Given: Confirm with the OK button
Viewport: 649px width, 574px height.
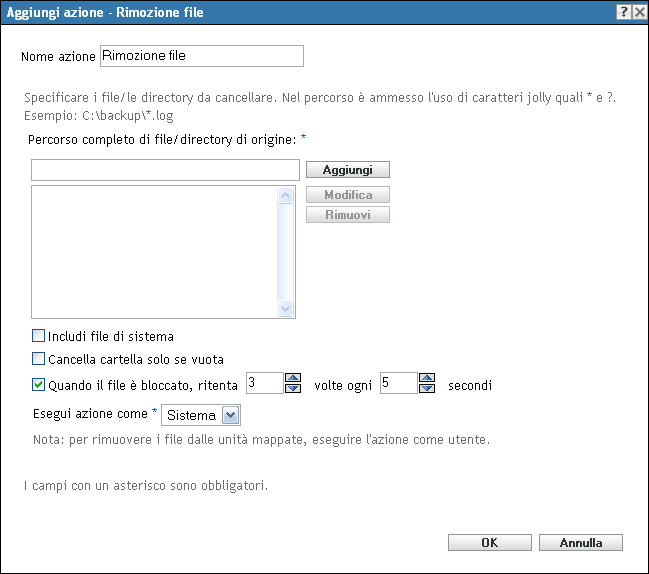Looking at the screenshot, I should (489, 543).
